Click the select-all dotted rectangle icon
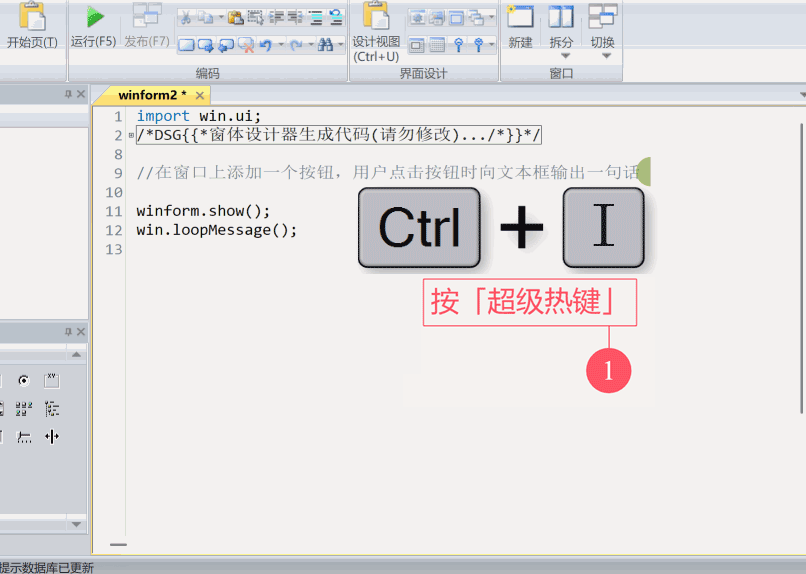 coord(255,17)
